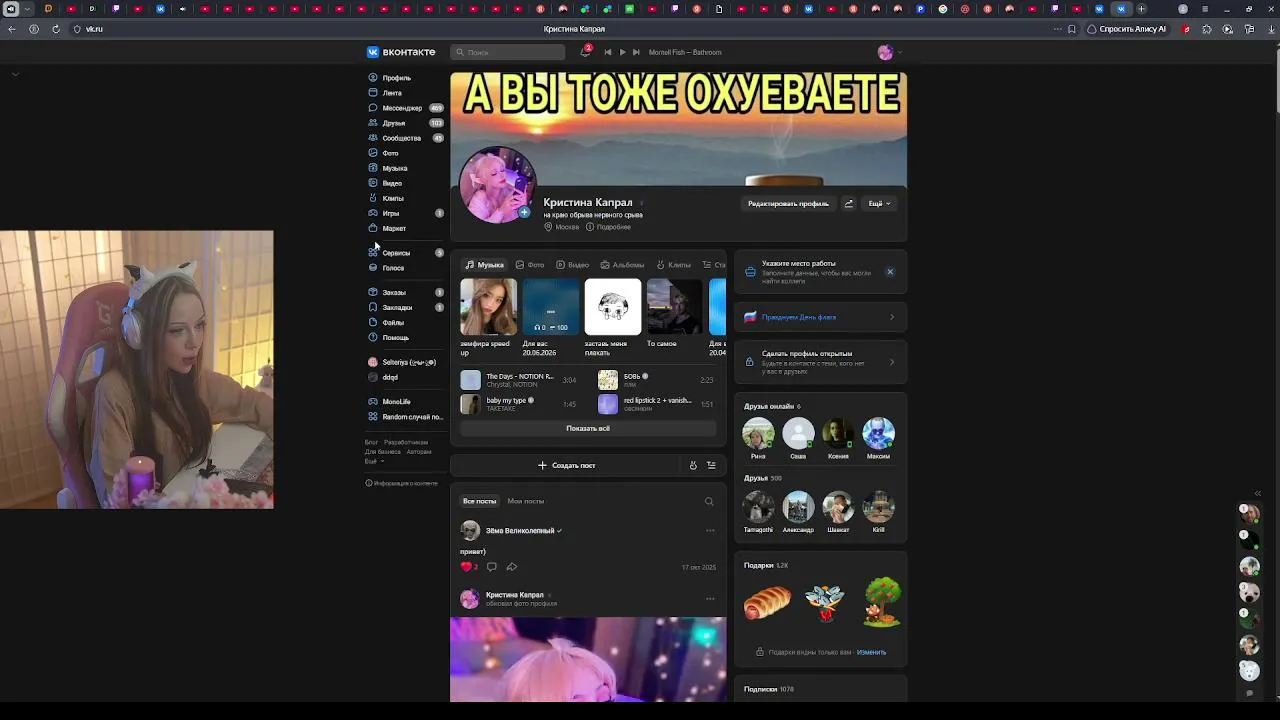Open Фото in the sidebar

[x=390, y=153]
